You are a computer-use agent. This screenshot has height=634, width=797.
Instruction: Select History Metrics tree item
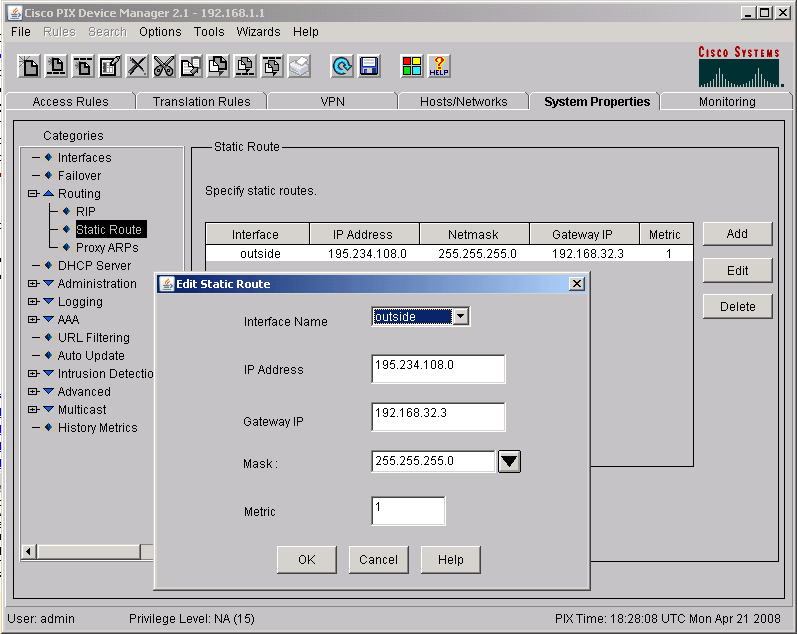coord(98,428)
